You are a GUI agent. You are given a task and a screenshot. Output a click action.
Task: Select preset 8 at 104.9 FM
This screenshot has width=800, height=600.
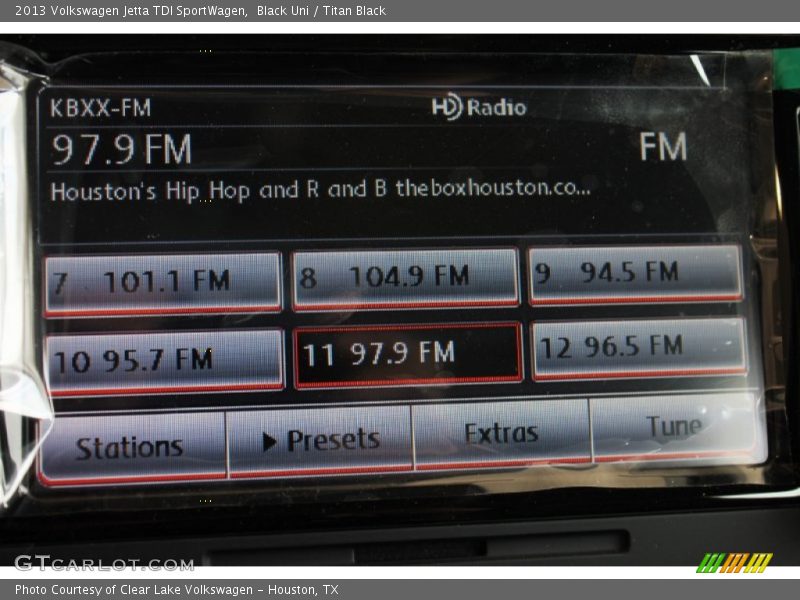pyautogui.click(x=405, y=277)
